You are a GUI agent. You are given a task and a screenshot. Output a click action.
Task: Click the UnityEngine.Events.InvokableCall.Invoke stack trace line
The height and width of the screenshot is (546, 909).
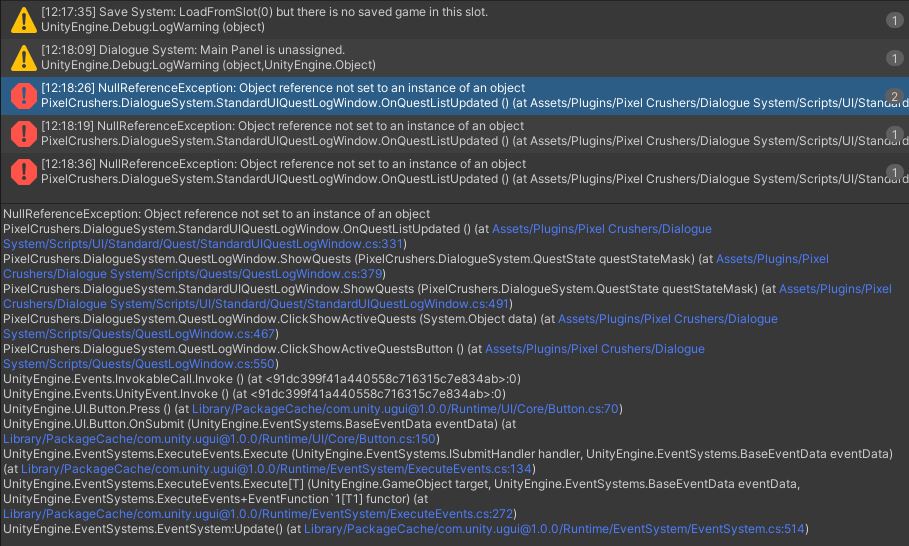[261, 379]
